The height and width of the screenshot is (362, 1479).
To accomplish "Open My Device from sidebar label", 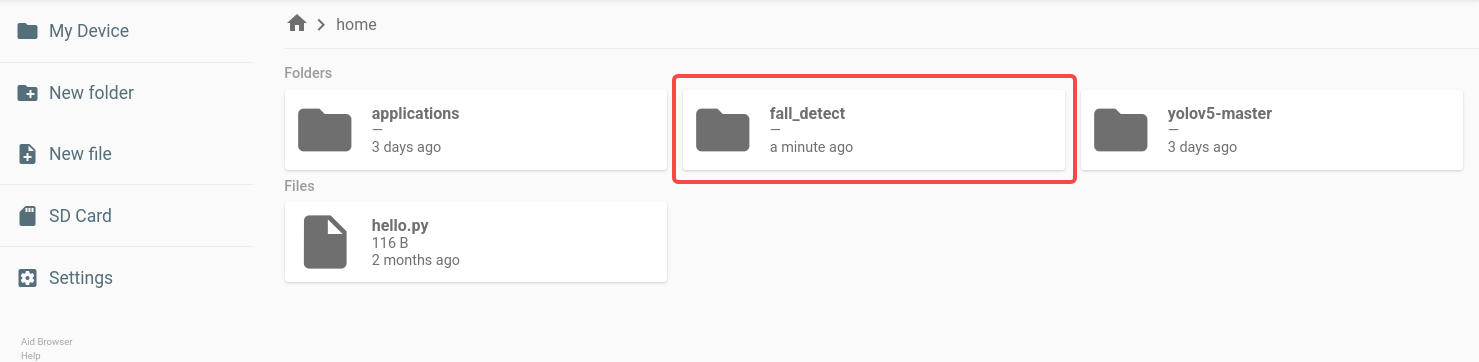I will (89, 31).
